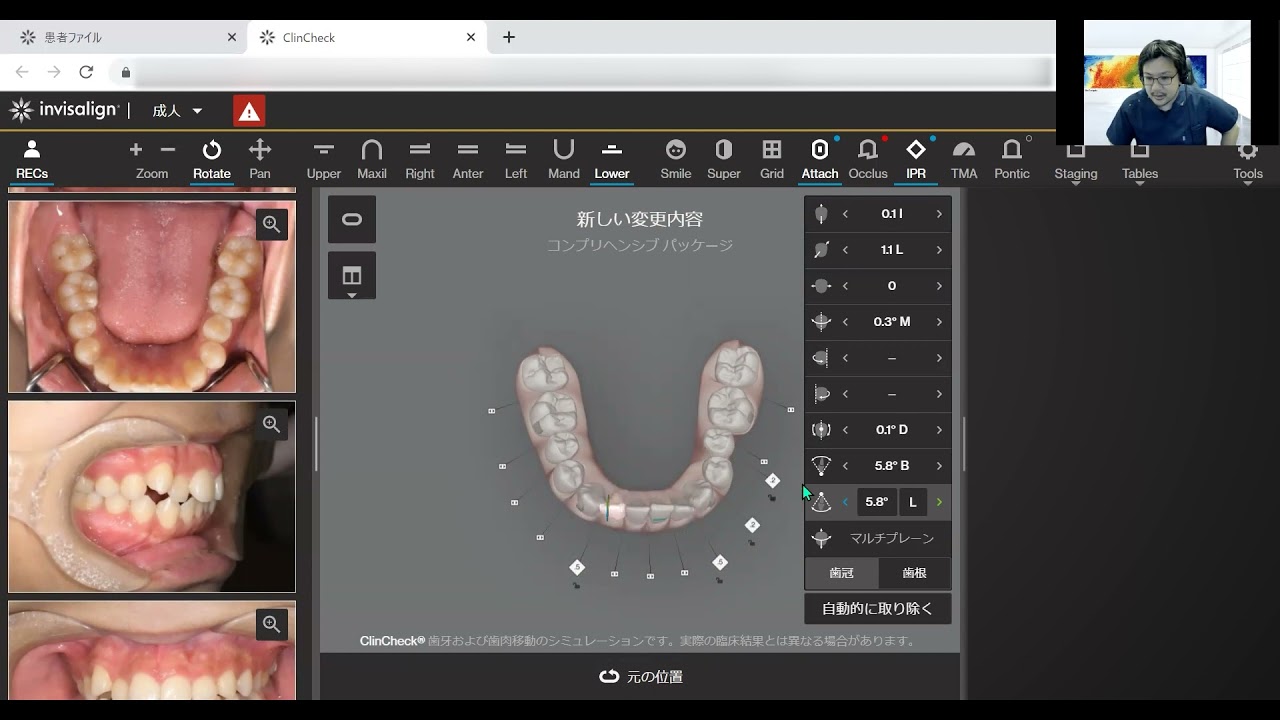Image resolution: width=1280 pixels, height=720 pixels.
Task: Magnify the frontal teeth photo
Action: point(272,624)
